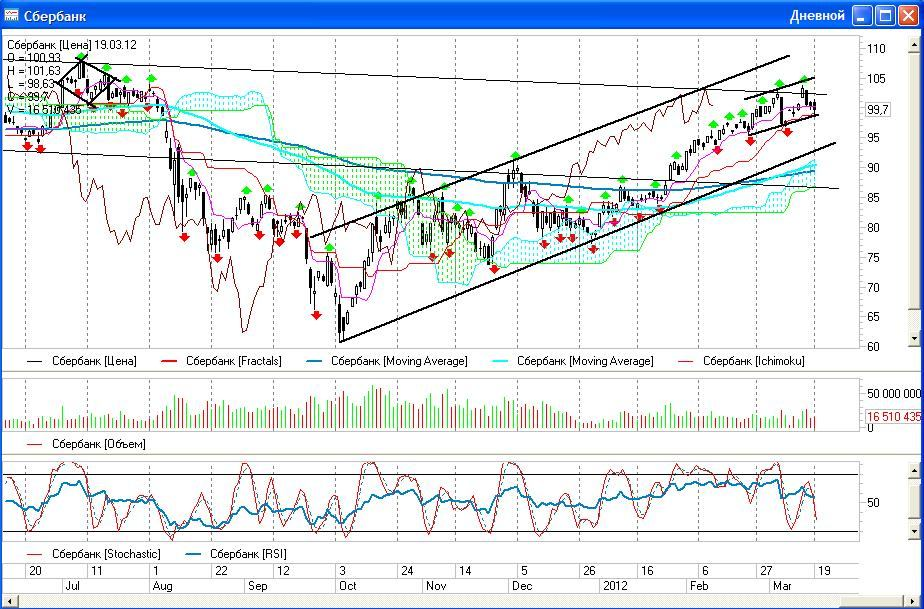Click the 50 000 000 volume axis label
Image resolution: width=924 pixels, height=609 pixels.
pyautogui.click(x=893, y=394)
